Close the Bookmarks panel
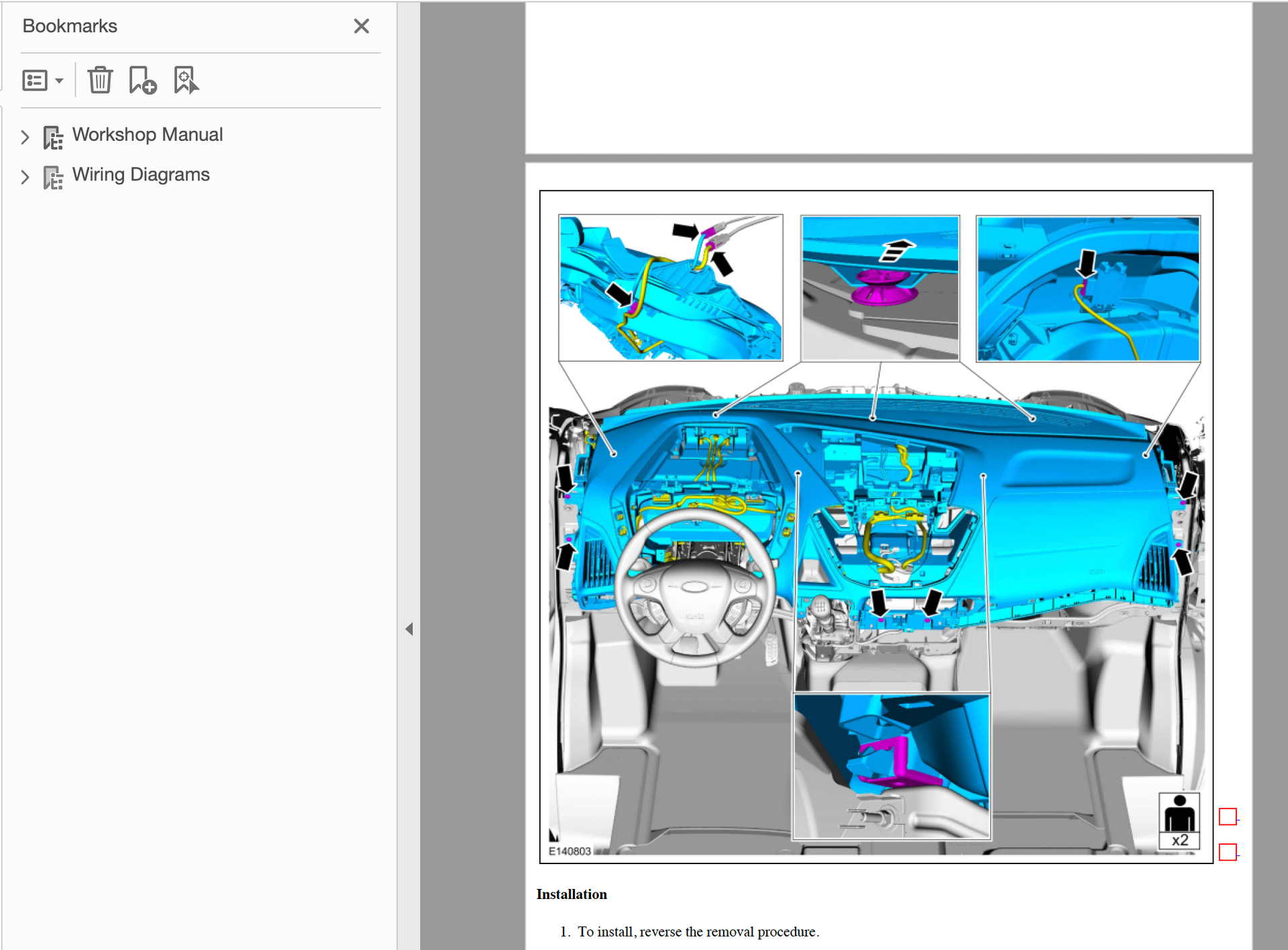Image resolution: width=1288 pixels, height=950 pixels. (x=361, y=26)
